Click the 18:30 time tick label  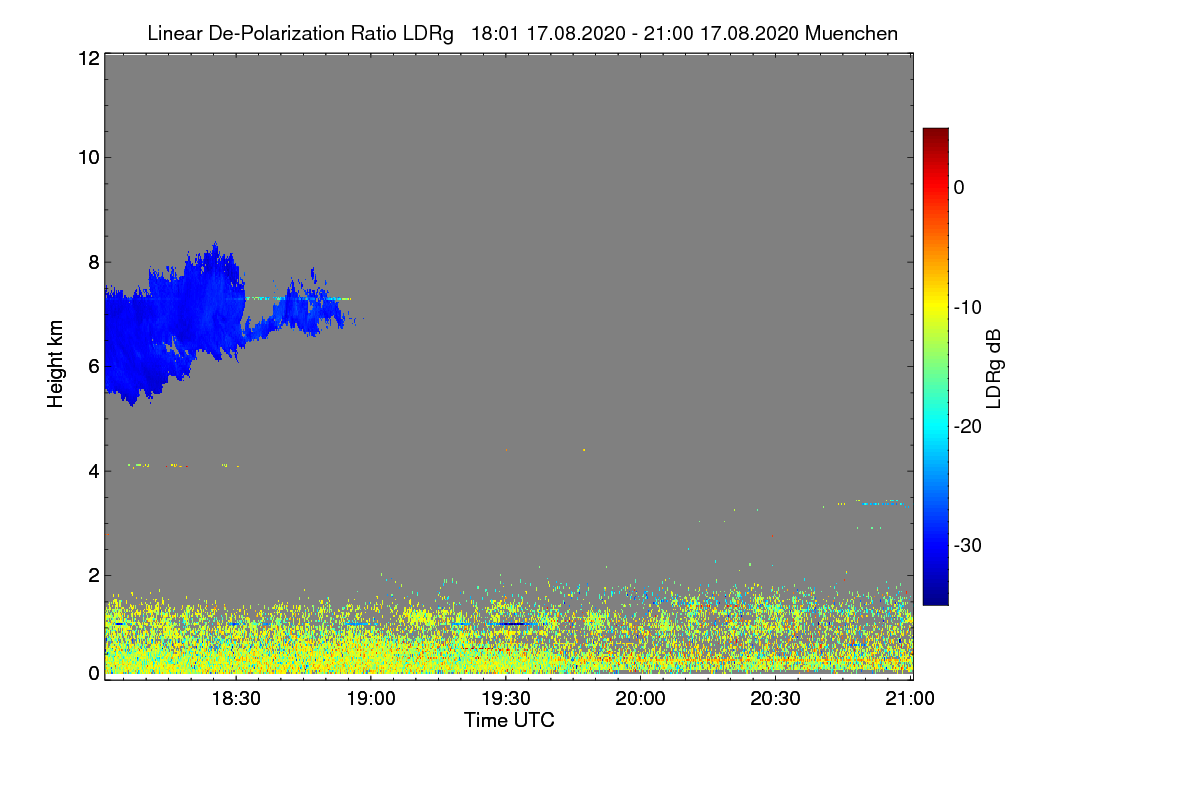pos(235,698)
